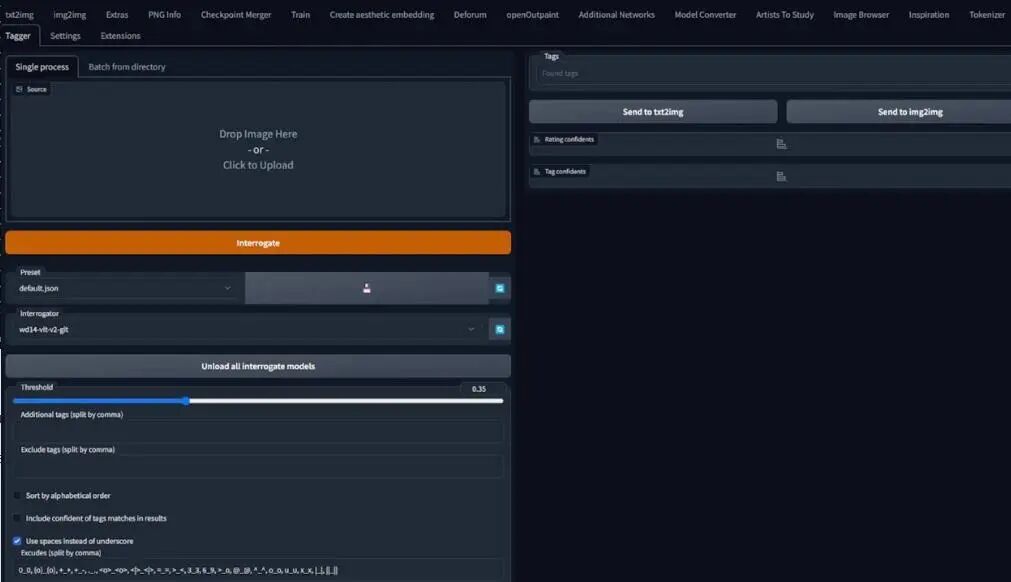Click the Rating confidents chart icon
Screen dimensions: 1011x582
(x=781, y=144)
